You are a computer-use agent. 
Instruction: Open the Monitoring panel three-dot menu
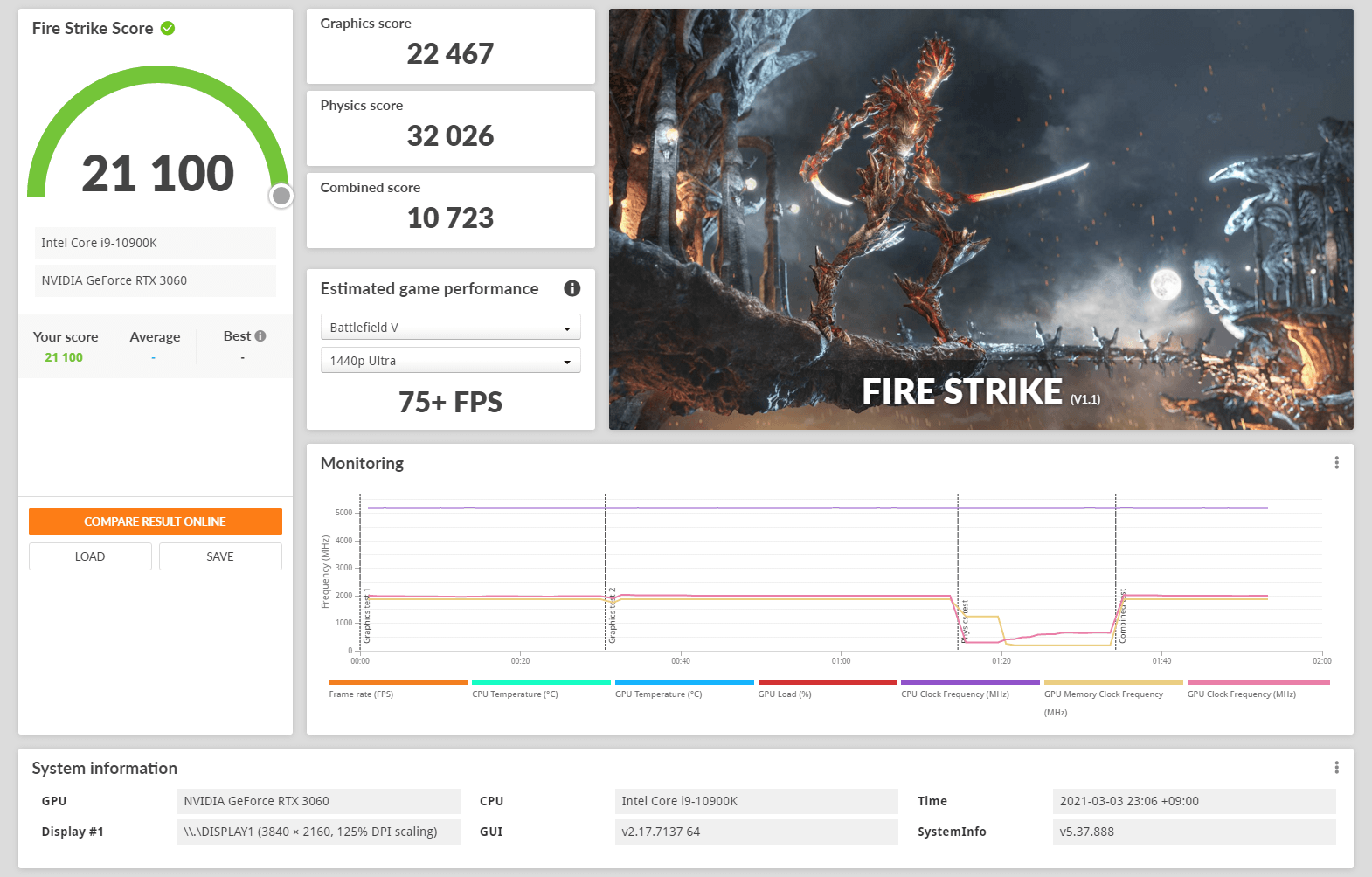coord(1336,463)
